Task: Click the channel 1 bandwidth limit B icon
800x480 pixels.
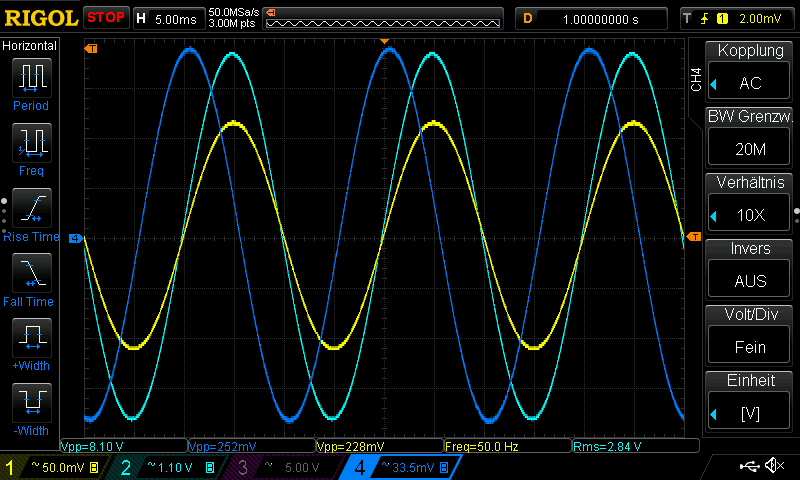Action: [x=94, y=467]
